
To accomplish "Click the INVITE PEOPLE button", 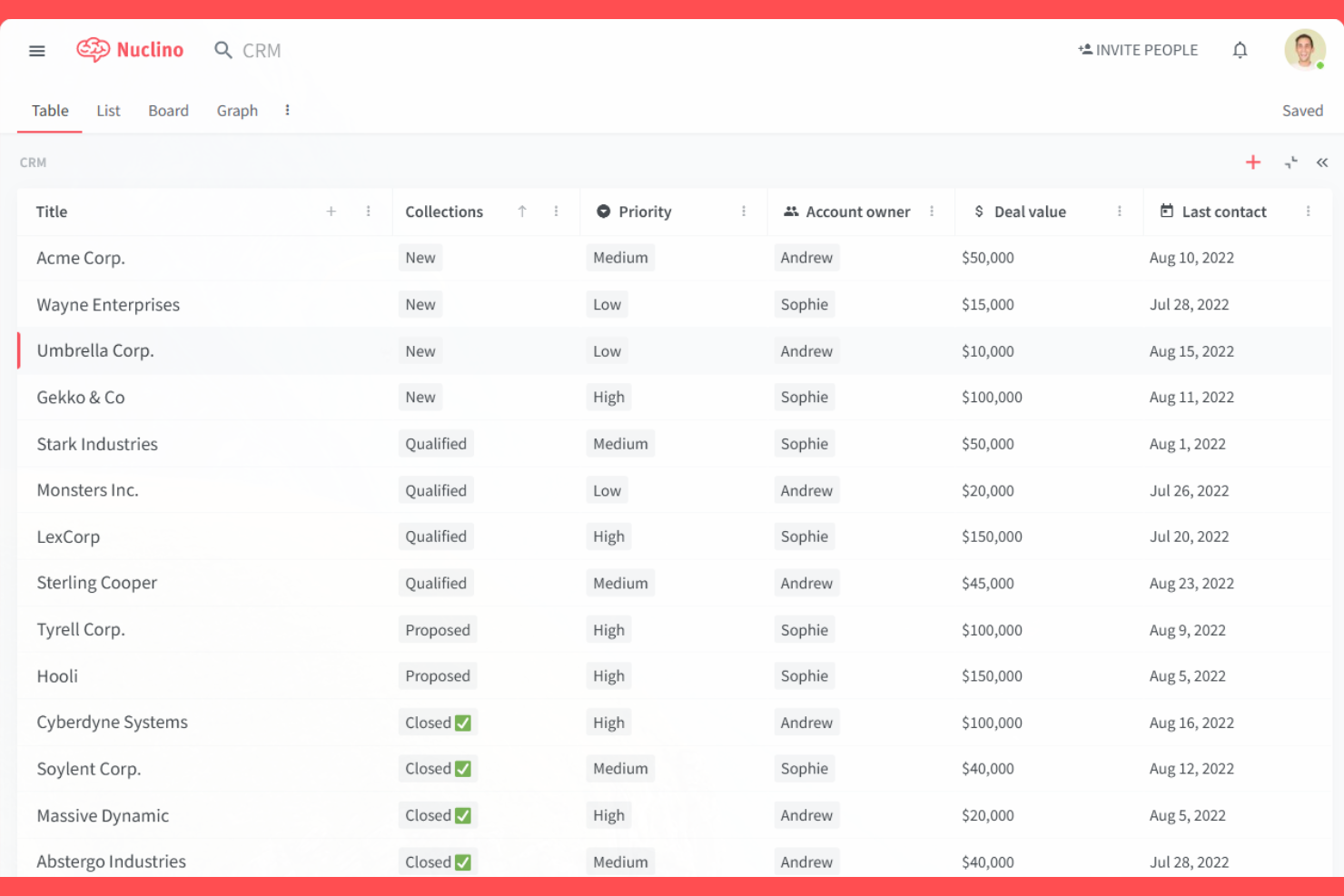I will tap(1138, 50).
